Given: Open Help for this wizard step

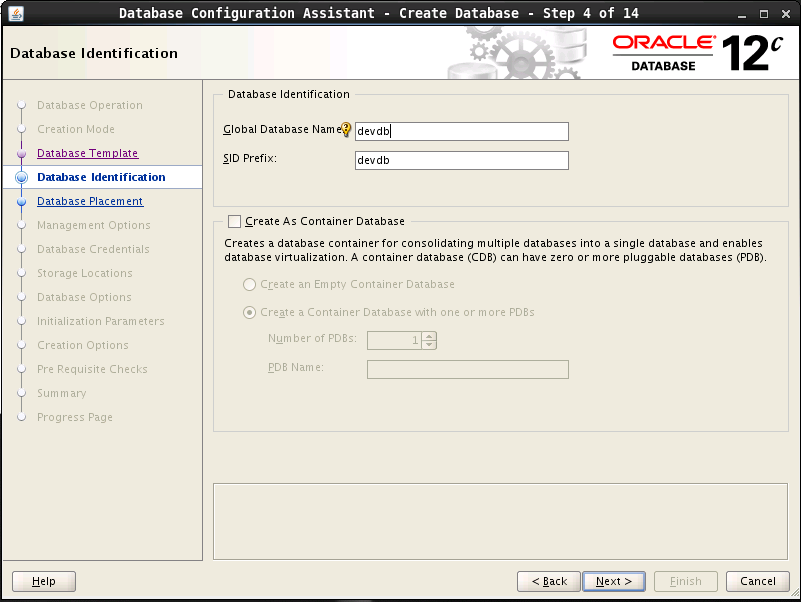Looking at the screenshot, I should point(44,581).
